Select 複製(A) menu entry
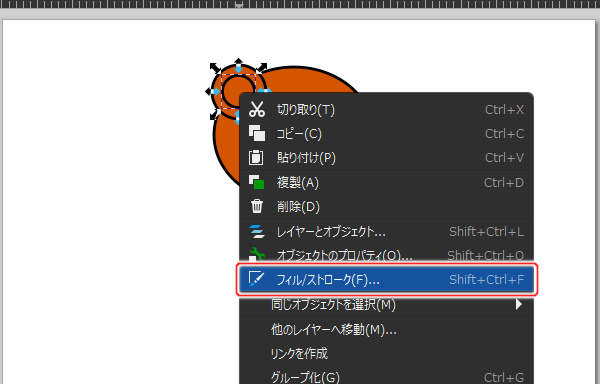 click(x=386, y=182)
